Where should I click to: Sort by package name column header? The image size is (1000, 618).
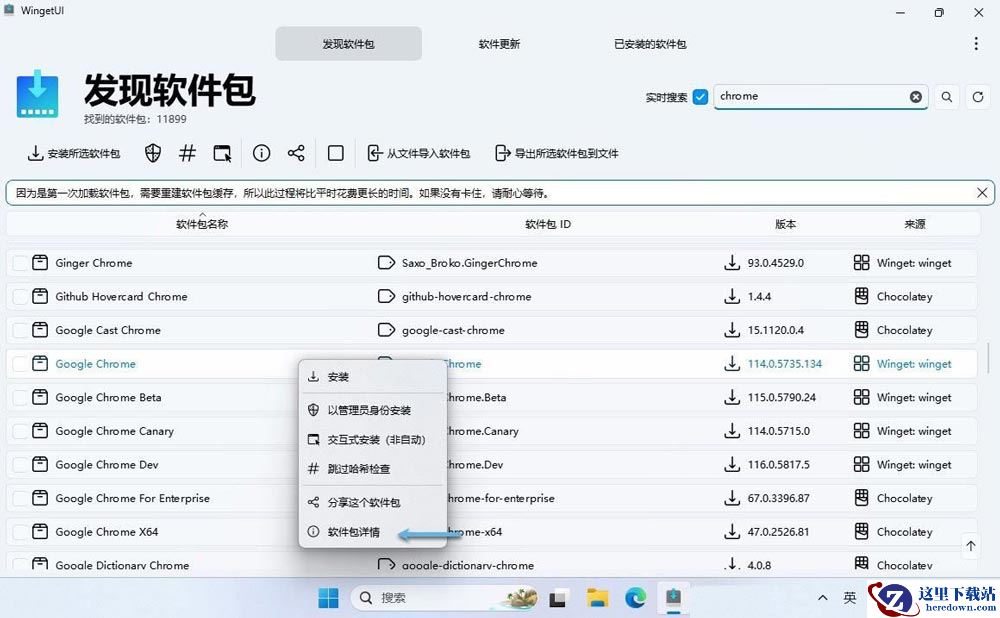click(x=202, y=224)
